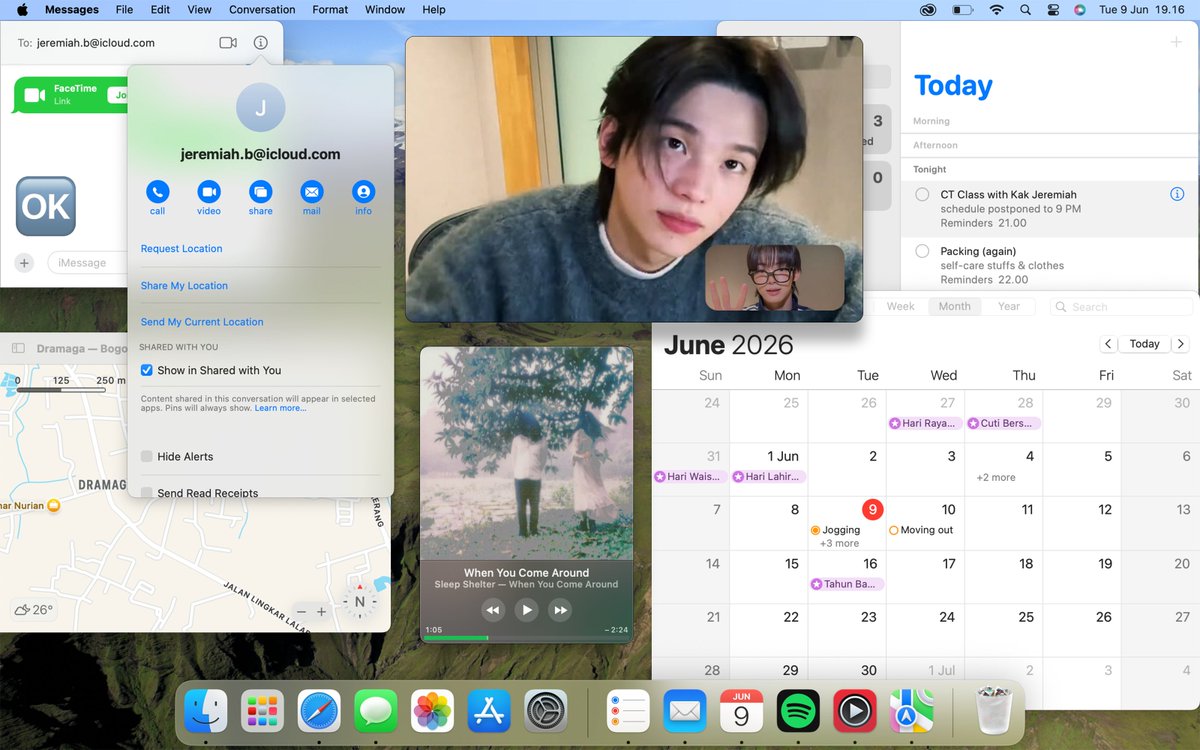This screenshot has width=1200, height=750.
Task: Open the Messages apps plus button
Action: click(25, 263)
